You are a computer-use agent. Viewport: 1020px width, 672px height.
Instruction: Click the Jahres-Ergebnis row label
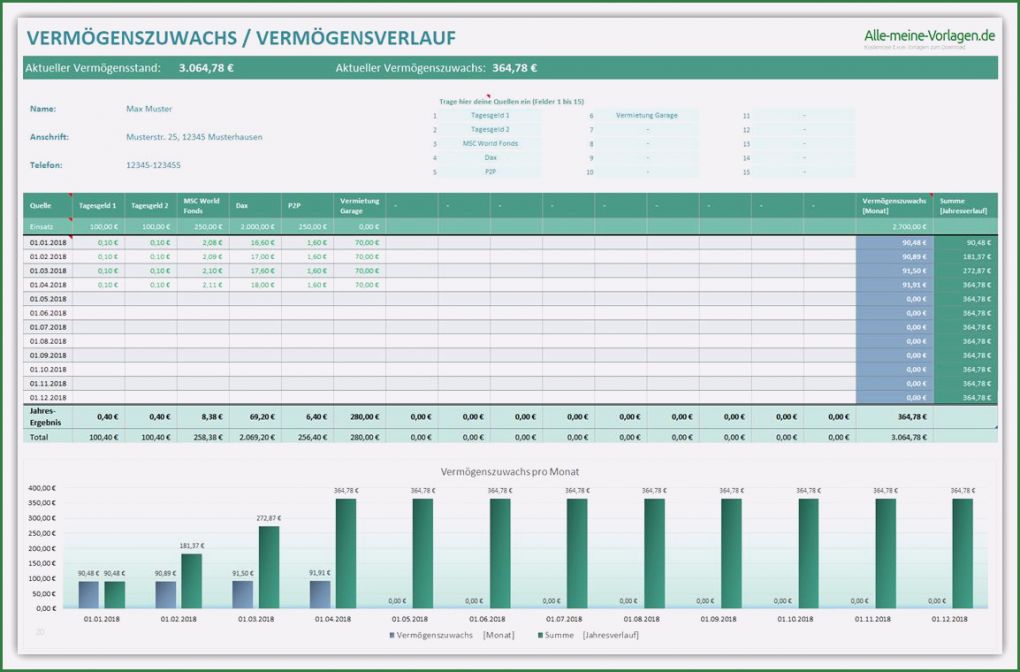[47, 415]
